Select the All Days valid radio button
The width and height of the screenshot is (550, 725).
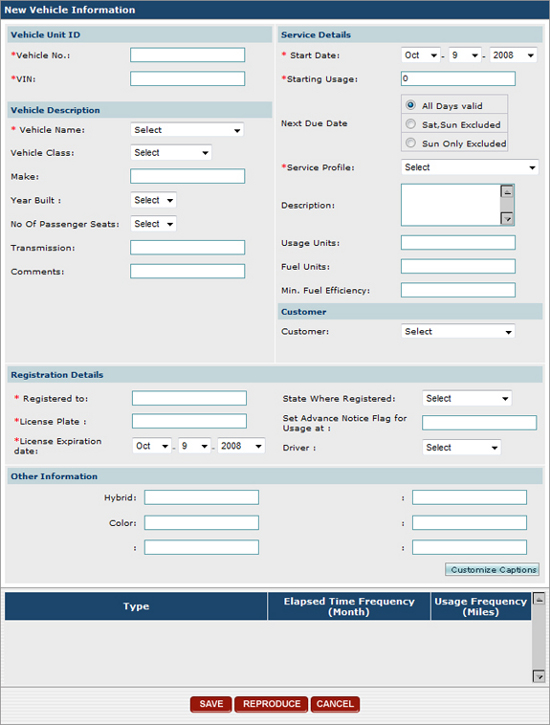(410, 105)
